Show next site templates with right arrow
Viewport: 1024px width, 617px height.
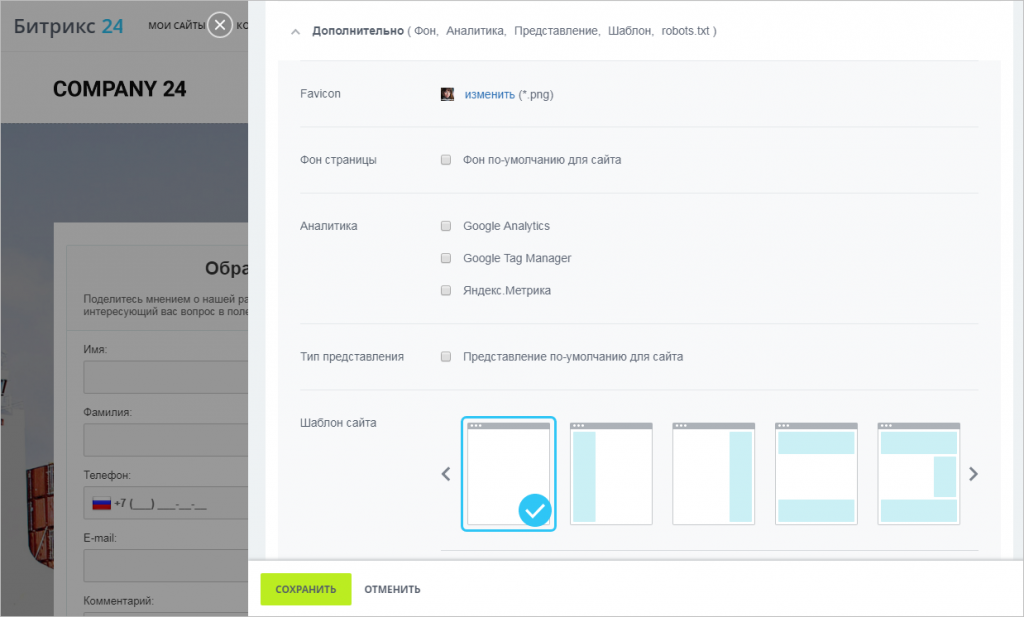coord(973,474)
